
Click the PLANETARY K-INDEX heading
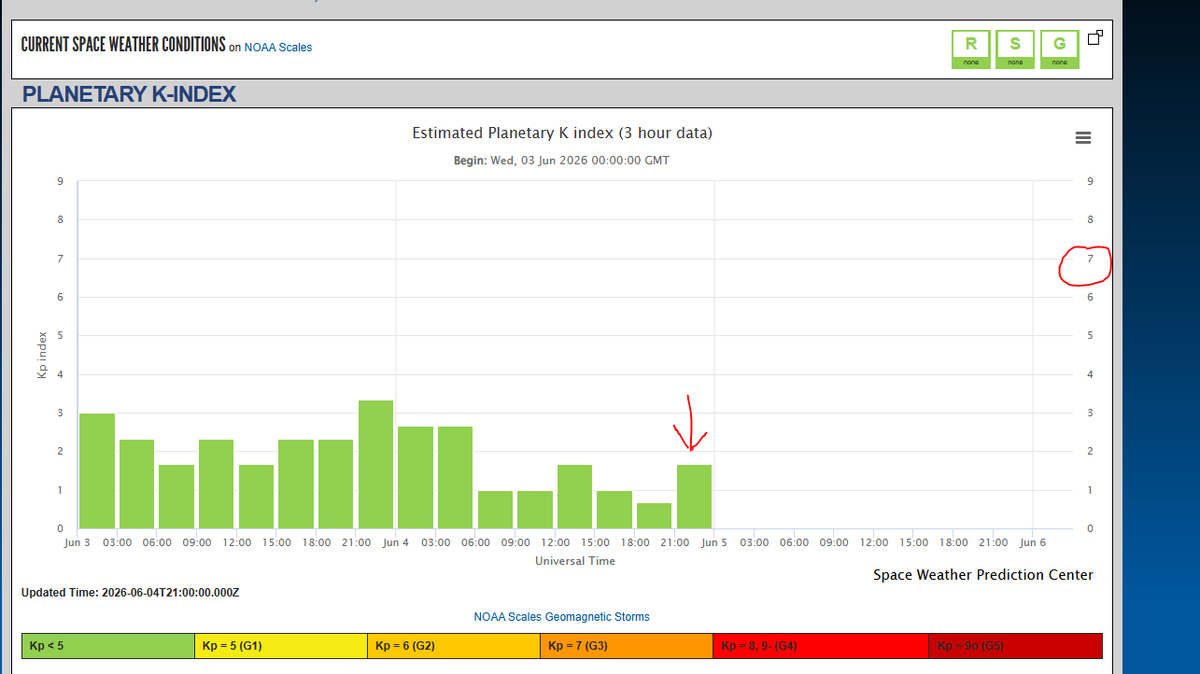[129, 95]
